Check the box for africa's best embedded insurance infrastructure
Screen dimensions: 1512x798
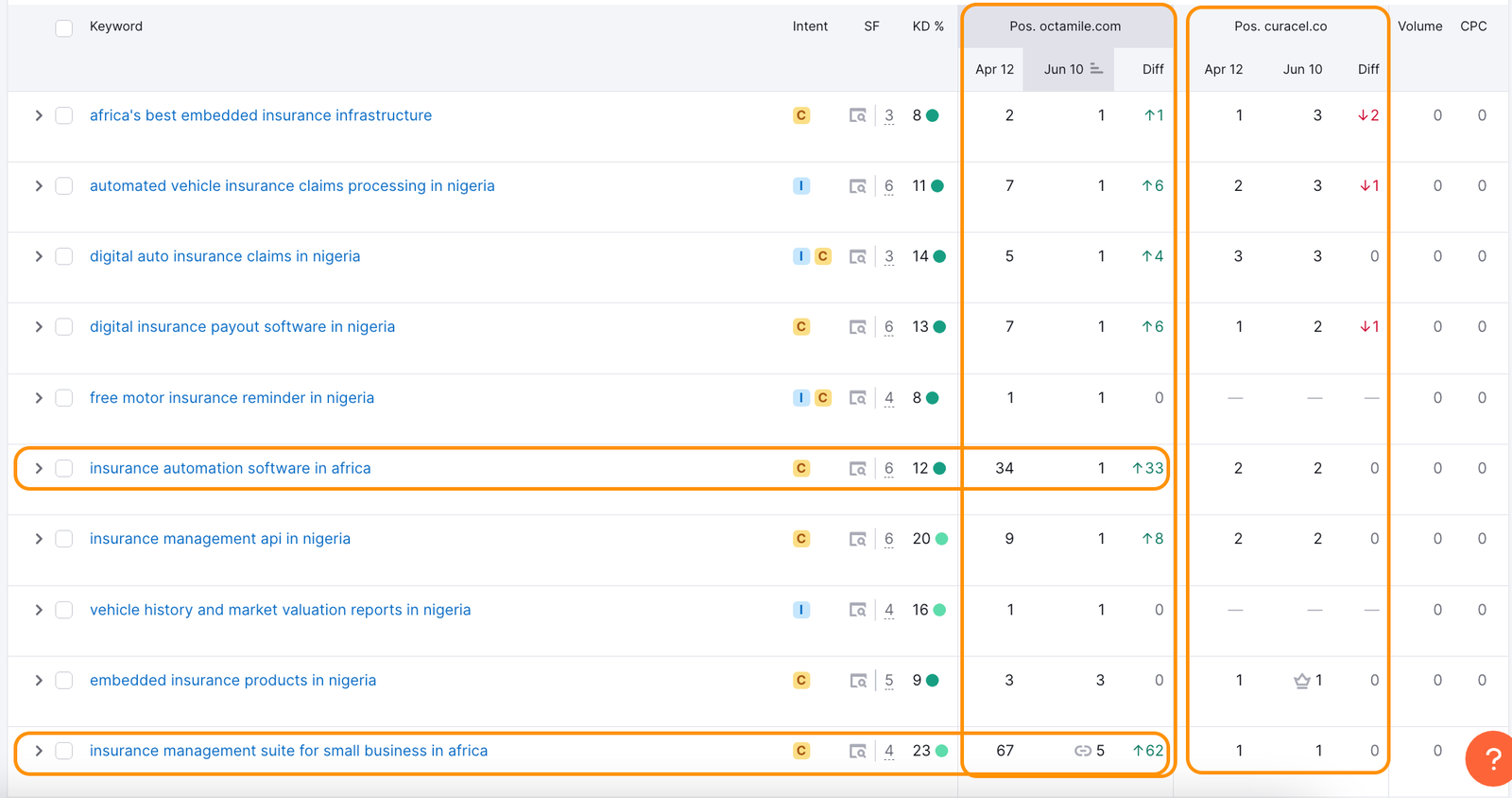[64, 115]
